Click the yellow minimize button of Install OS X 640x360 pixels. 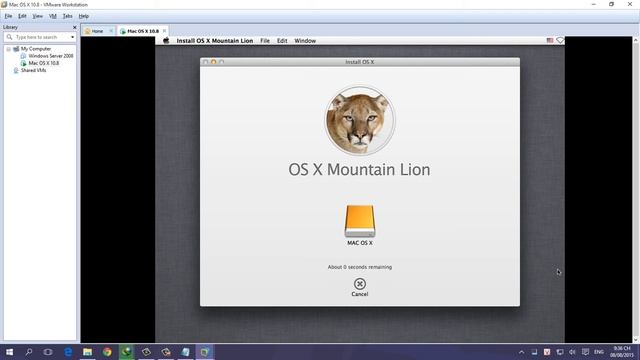(213, 62)
